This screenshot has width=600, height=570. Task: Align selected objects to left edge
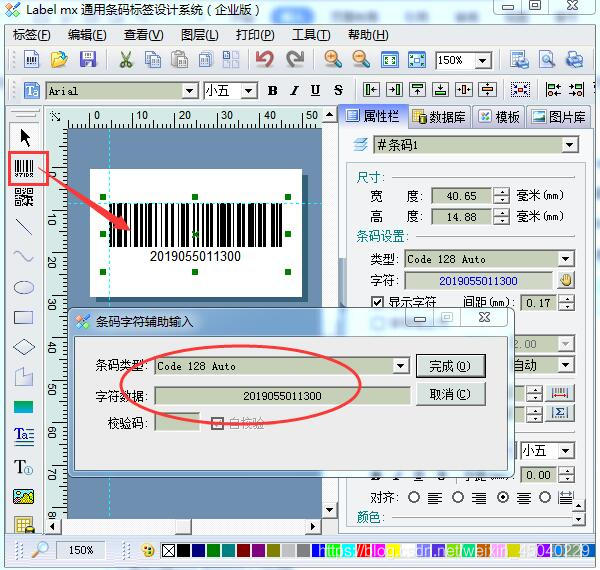tap(371, 90)
